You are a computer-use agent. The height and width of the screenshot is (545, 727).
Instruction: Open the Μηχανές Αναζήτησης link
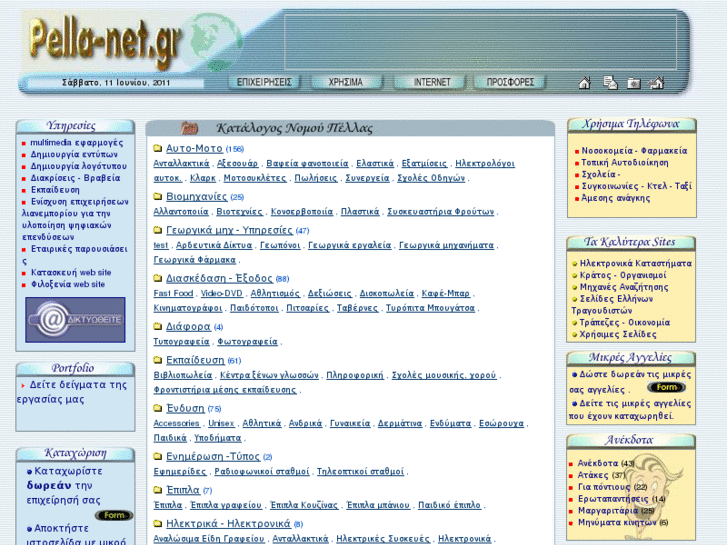pos(624,287)
